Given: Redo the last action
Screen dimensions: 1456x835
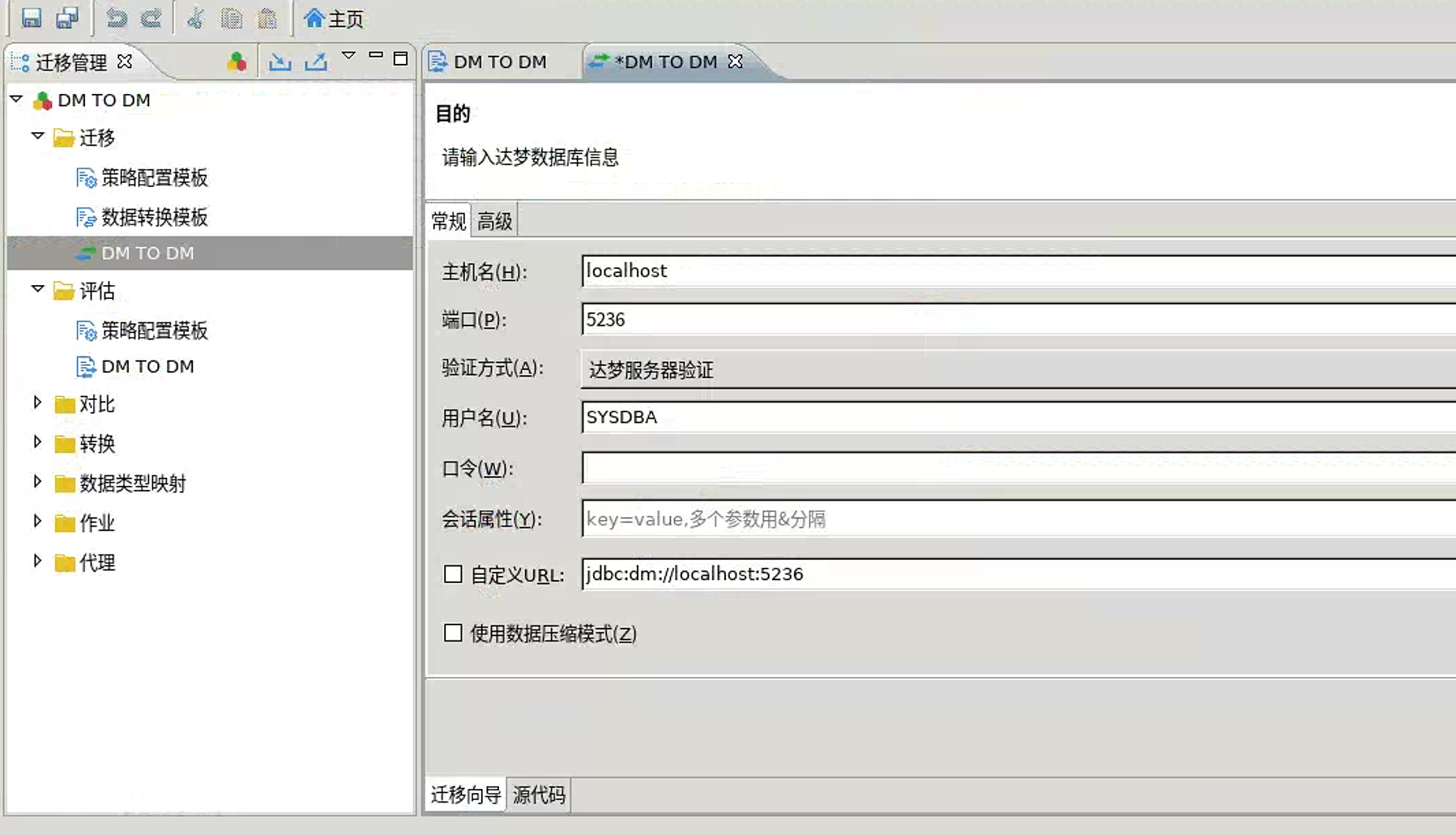Looking at the screenshot, I should pyautogui.click(x=152, y=18).
